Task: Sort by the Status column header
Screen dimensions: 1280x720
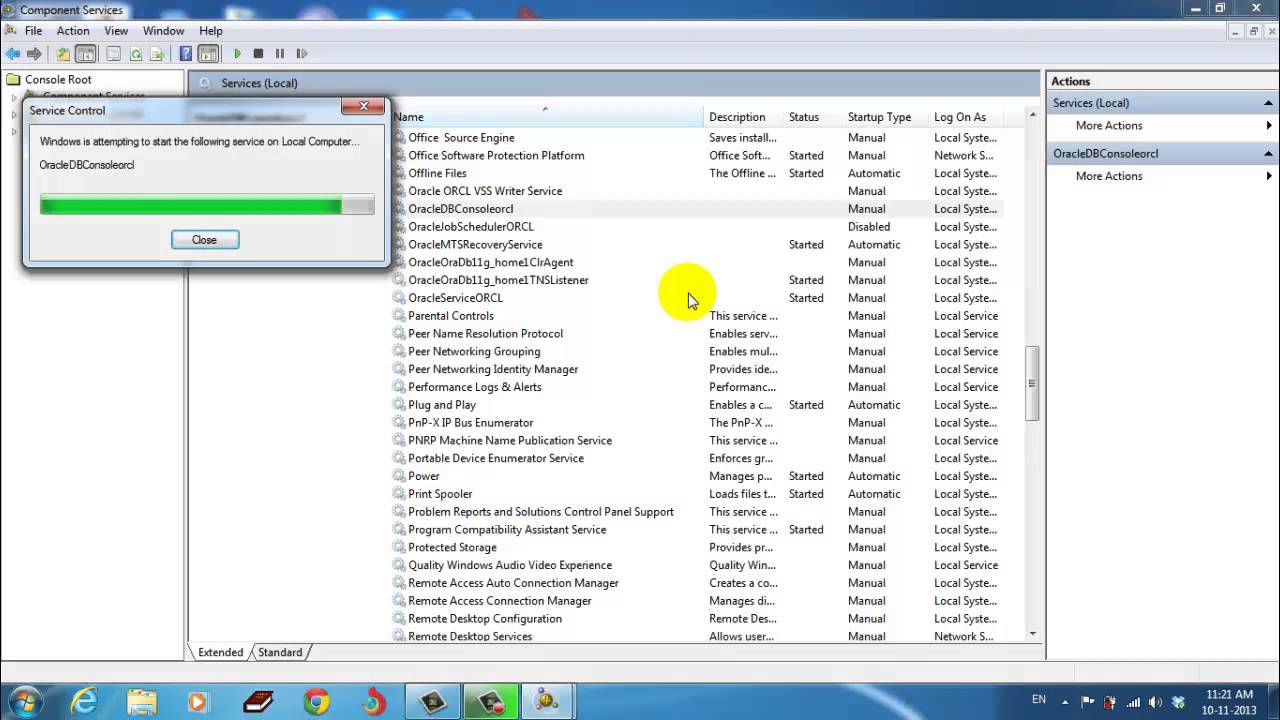Action: (813, 117)
